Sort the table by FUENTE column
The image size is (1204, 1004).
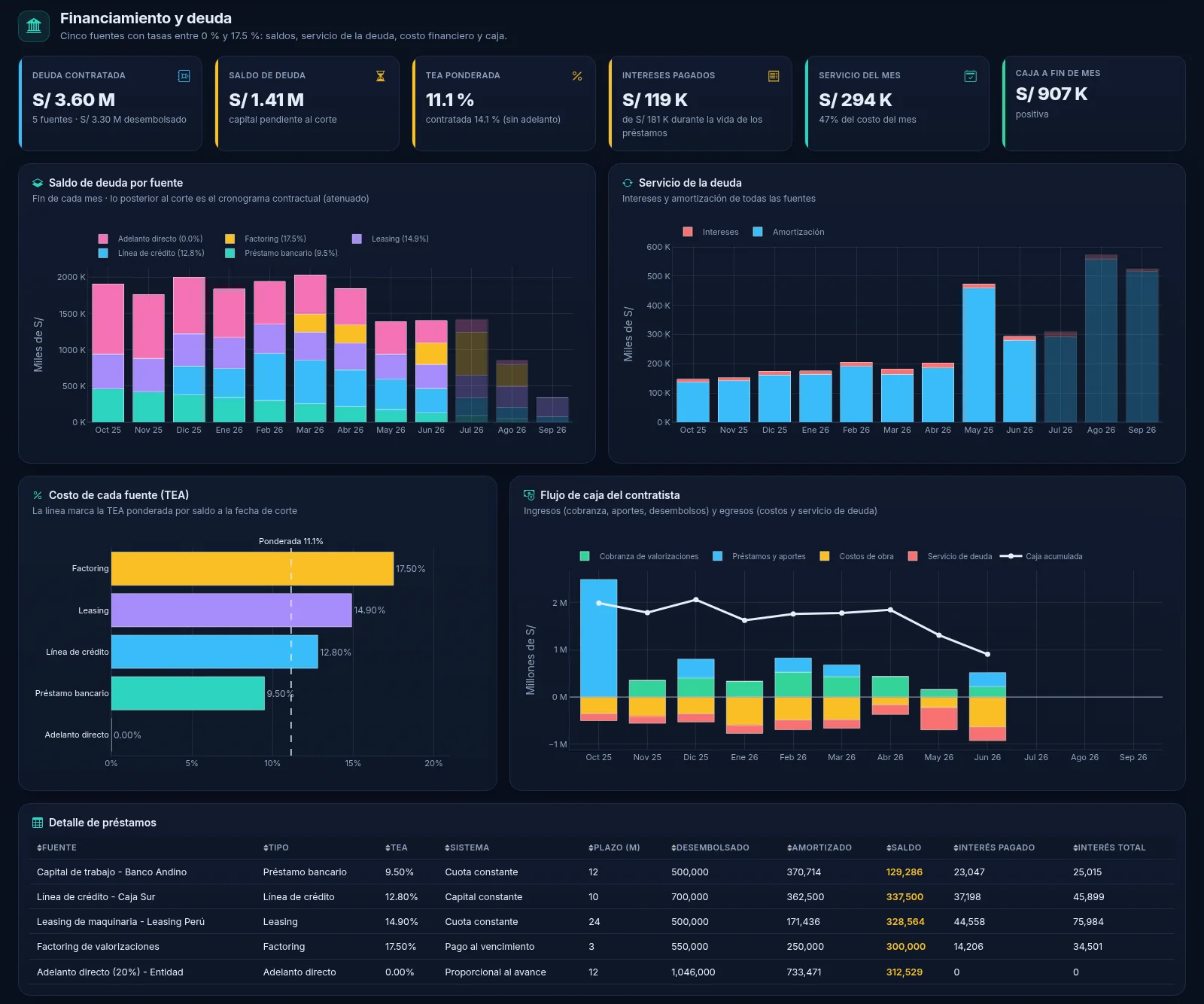click(56, 847)
